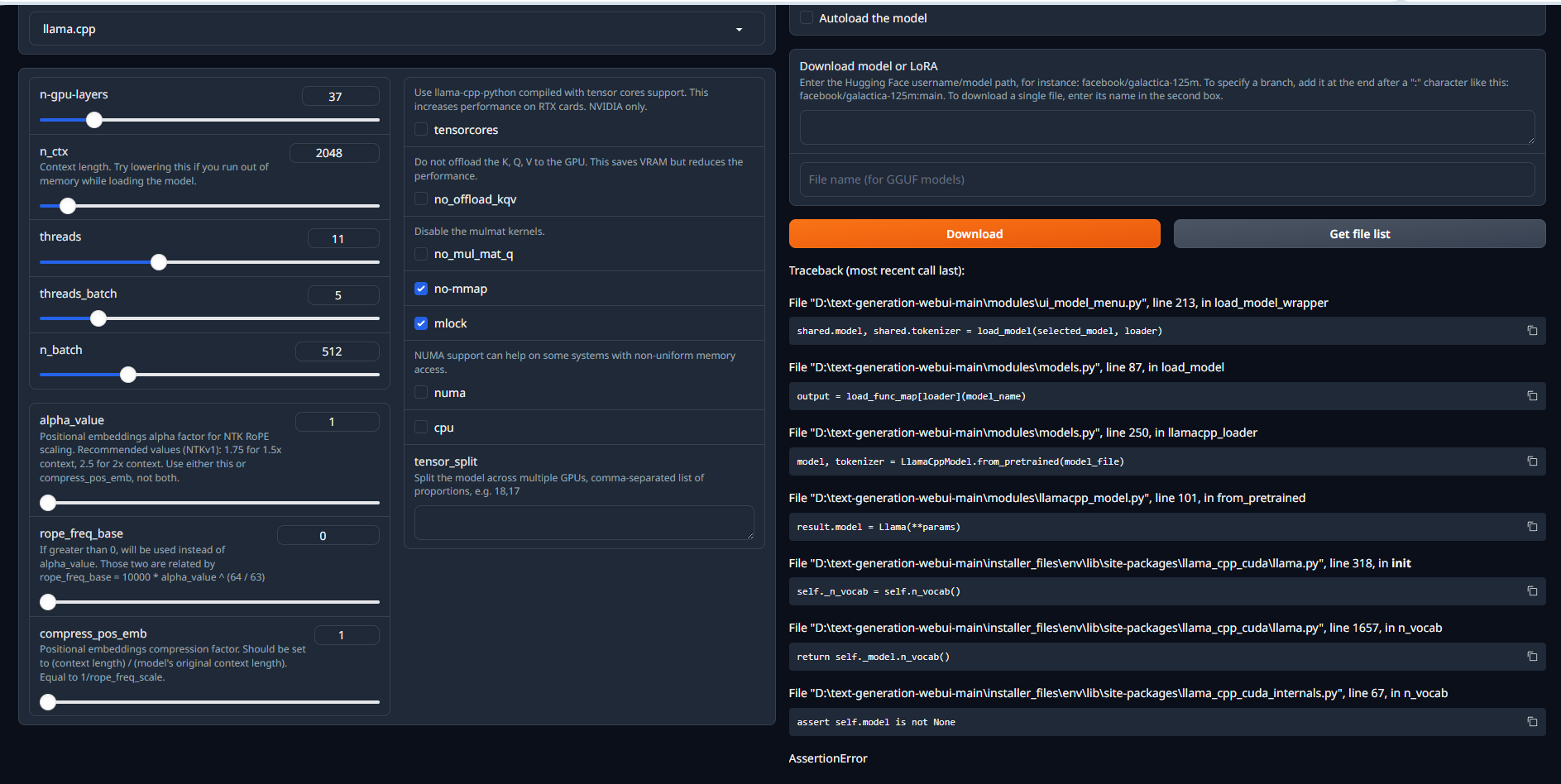The height and width of the screenshot is (784, 1561).
Task: Click the ui_model_menu.py line 213 traceback text
Action: point(1059,303)
